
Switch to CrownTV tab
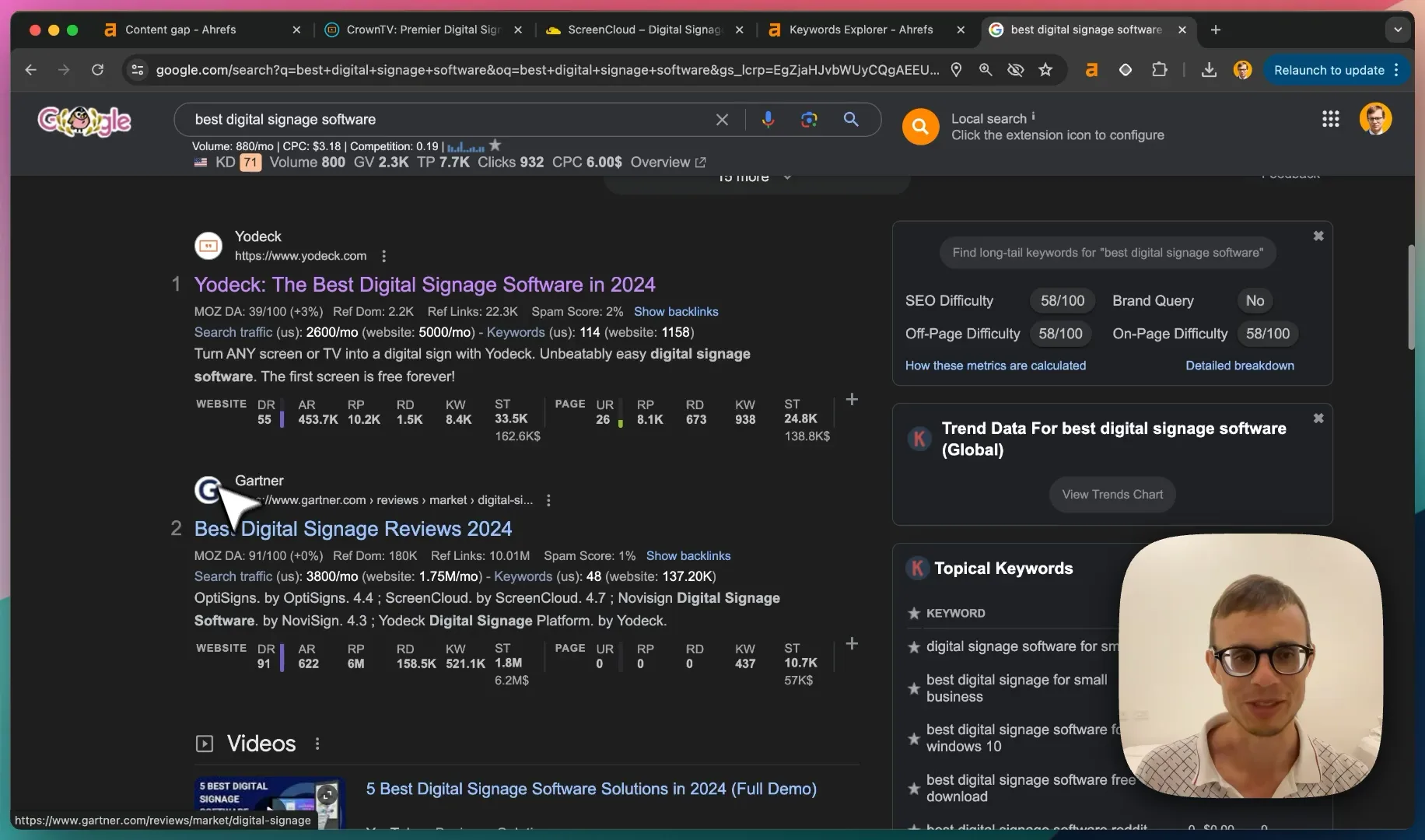(424, 30)
